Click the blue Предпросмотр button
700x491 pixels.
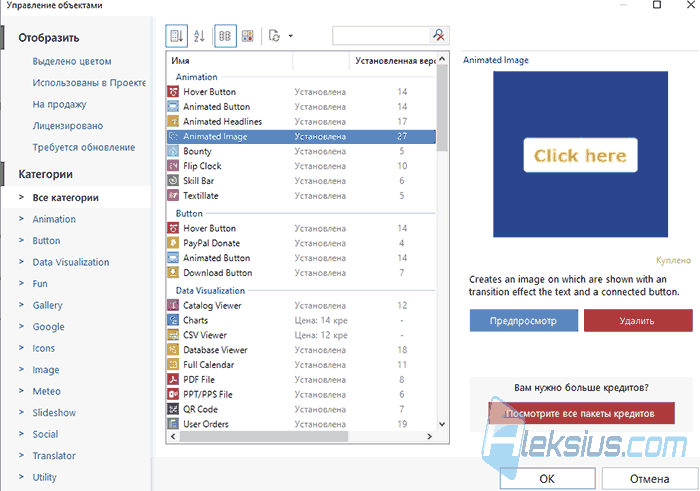524,320
